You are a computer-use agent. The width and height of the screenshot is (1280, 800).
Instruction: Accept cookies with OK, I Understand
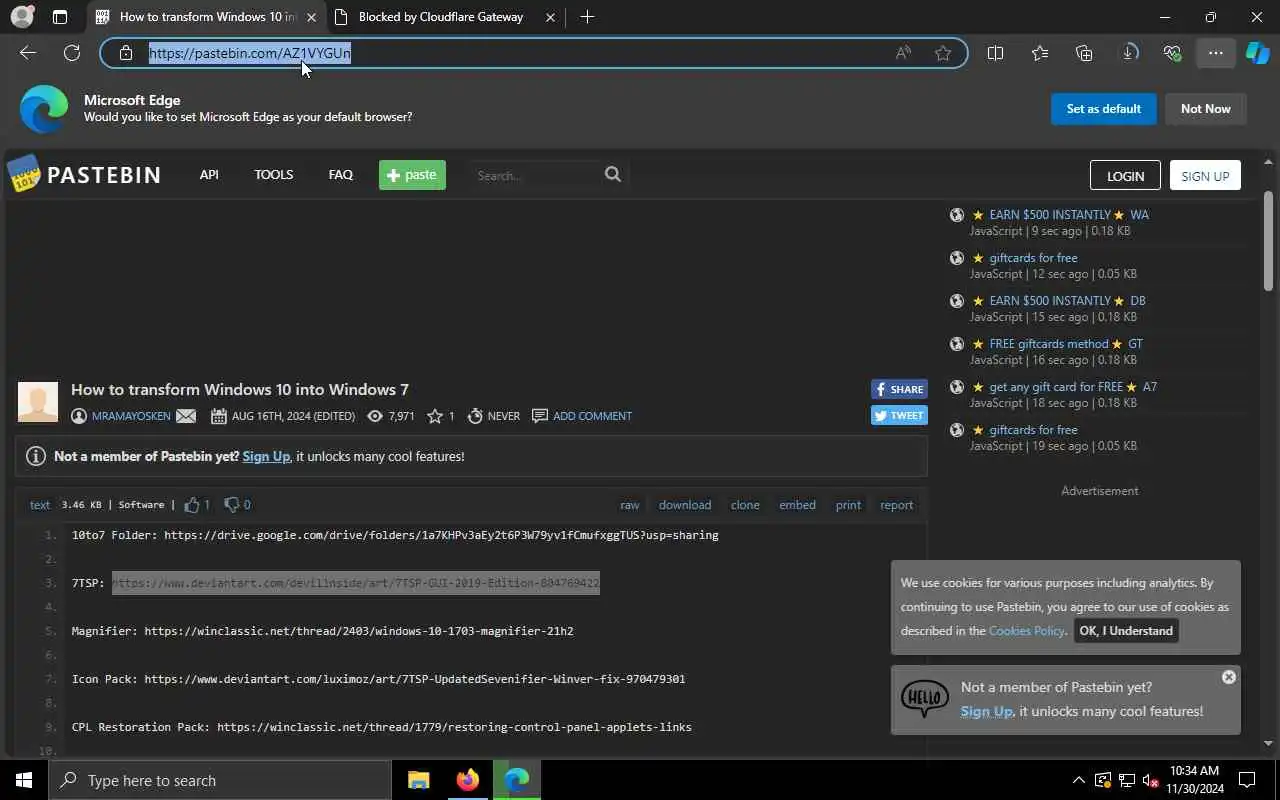1126,631
